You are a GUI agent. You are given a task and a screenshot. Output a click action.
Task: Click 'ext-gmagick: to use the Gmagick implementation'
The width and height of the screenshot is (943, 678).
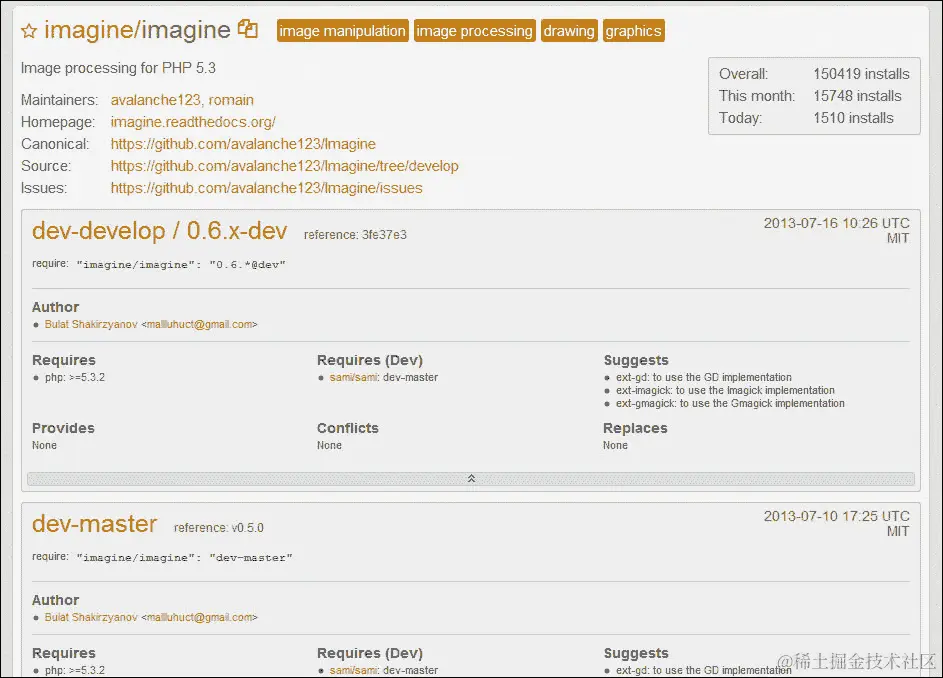tap(730, 404)
